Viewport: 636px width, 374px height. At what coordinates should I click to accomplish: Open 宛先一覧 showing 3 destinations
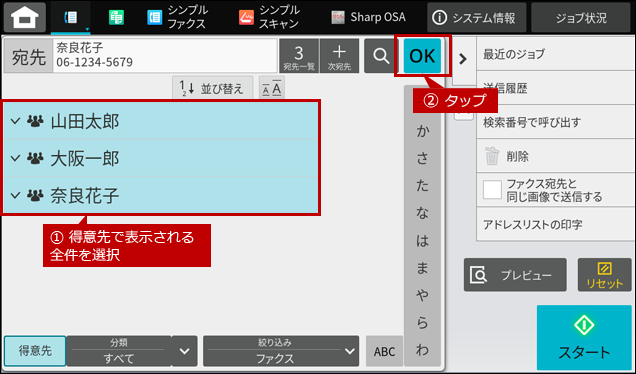point(299,56)
